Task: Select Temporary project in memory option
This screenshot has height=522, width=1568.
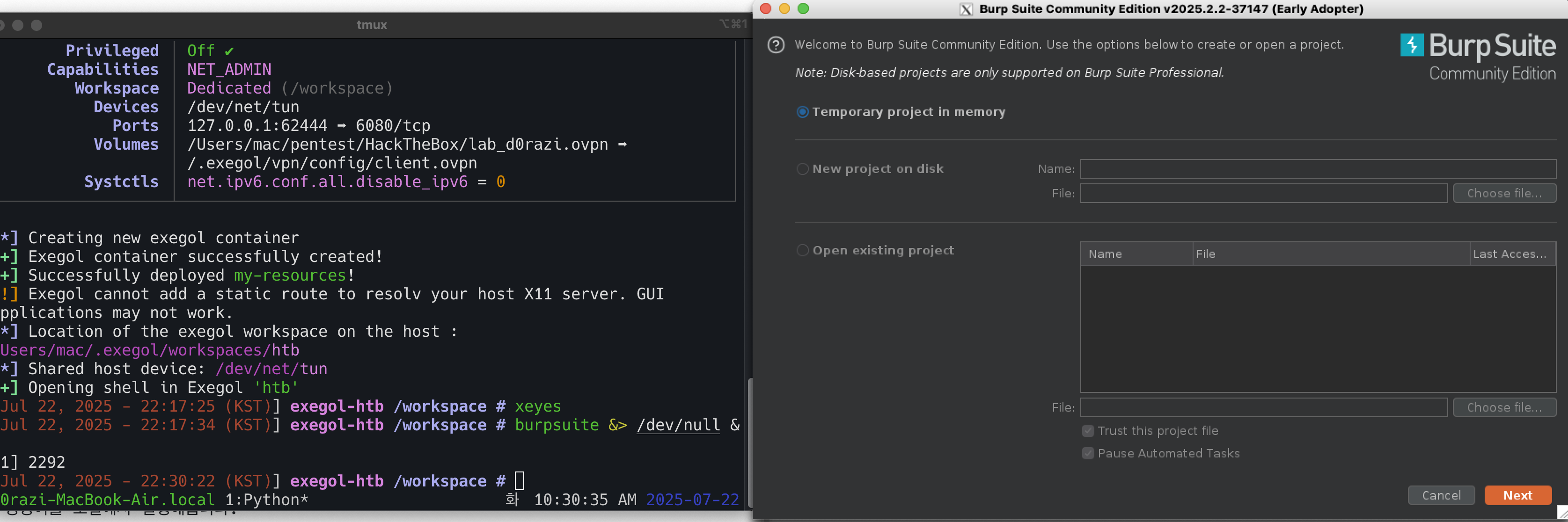Action: click(x=802, y=112)
